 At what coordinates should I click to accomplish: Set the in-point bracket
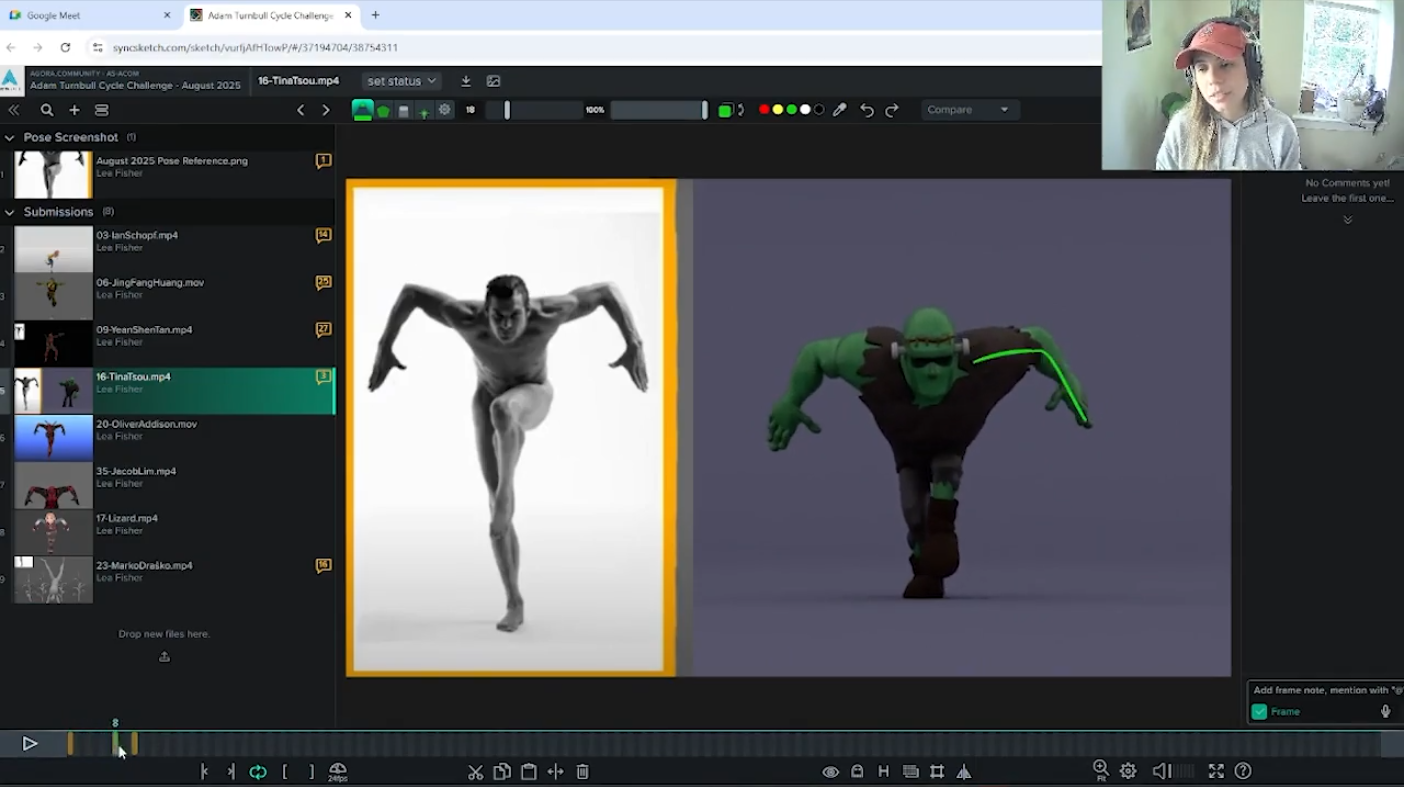coord(285,771)
